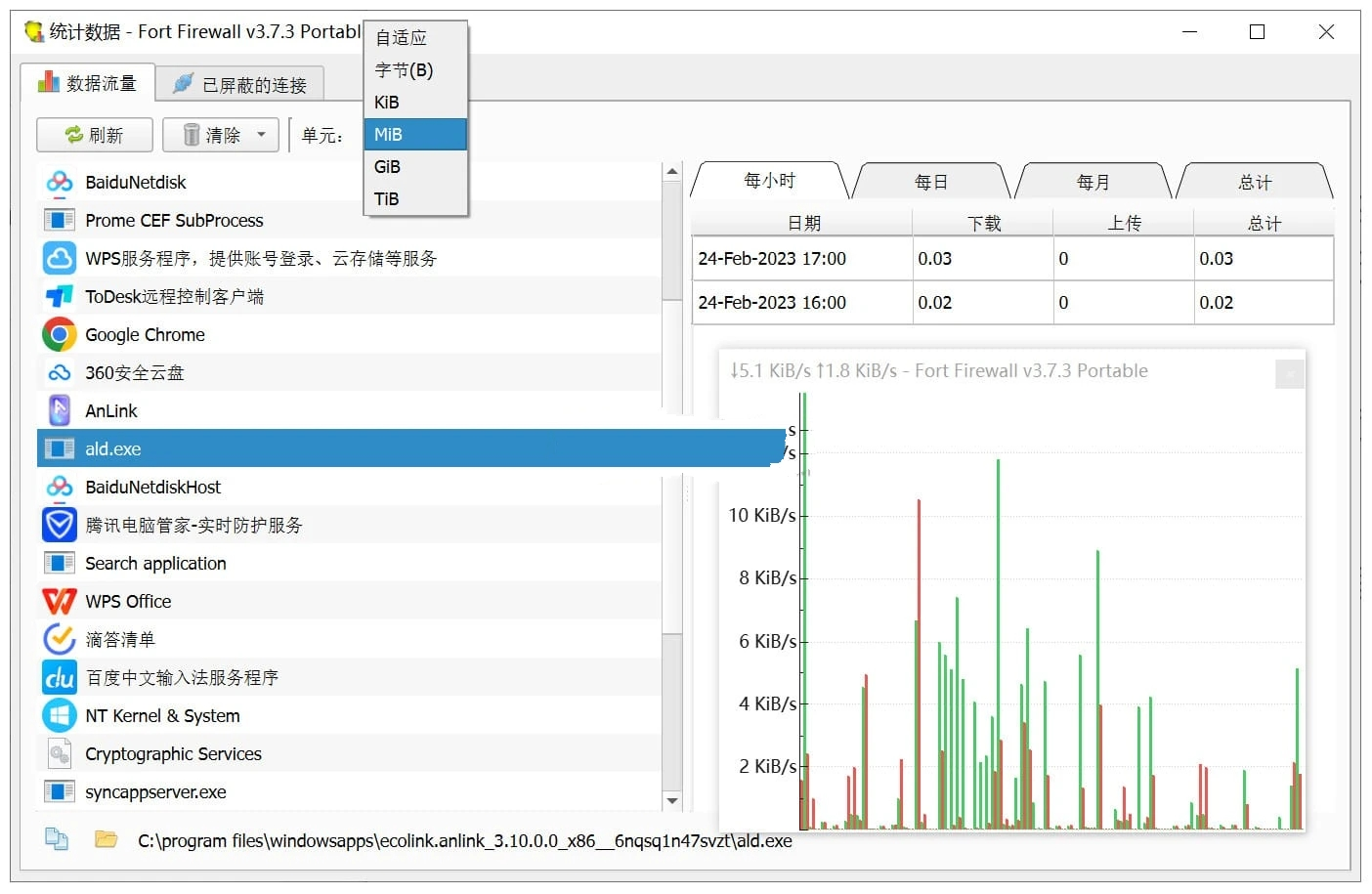The width and height of the screenshot is (1372, 894).
Task: Click the ToDesk remote control icon
Action: [60, 297]
